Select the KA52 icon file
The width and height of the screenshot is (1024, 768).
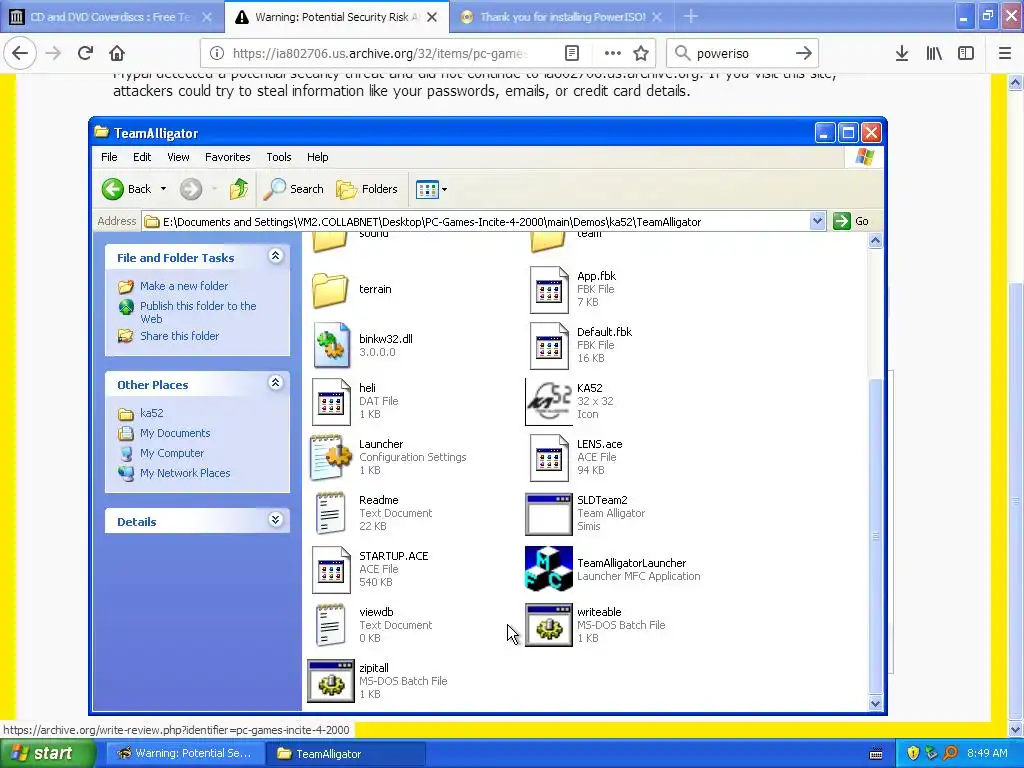click(549, 402)
